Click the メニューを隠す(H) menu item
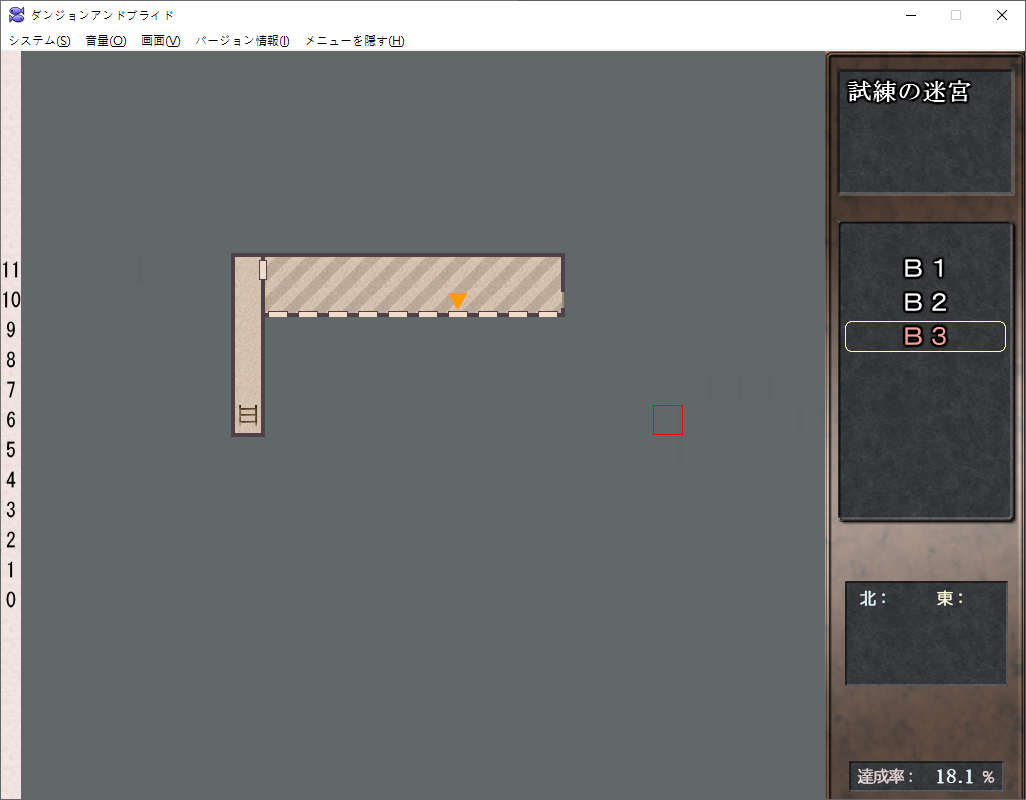Screen dimensions: 1026x800 pyautogui.click(x=355, y=41)
